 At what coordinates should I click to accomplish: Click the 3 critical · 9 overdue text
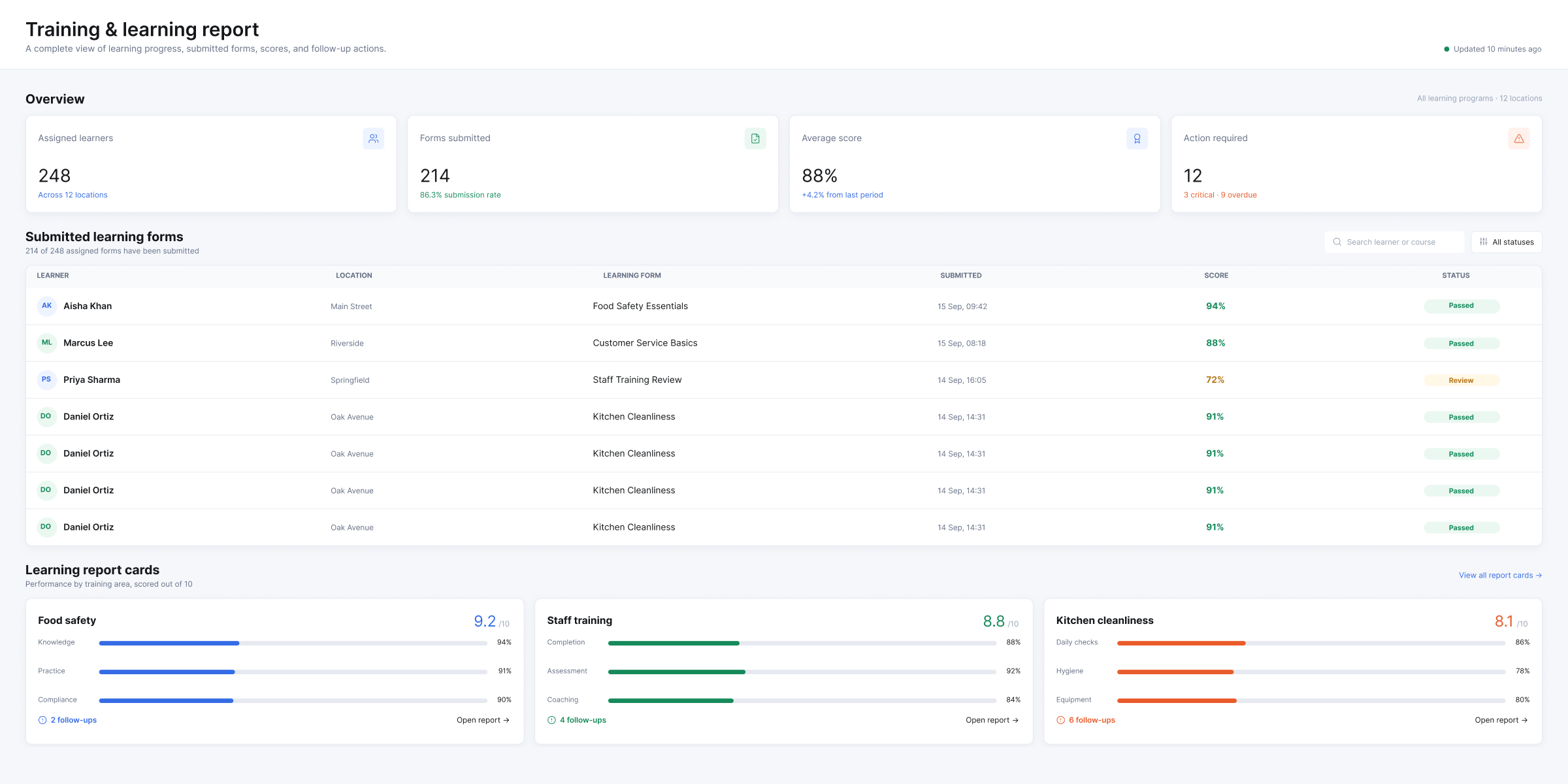pyautogui.click(x=1220, y=195)
